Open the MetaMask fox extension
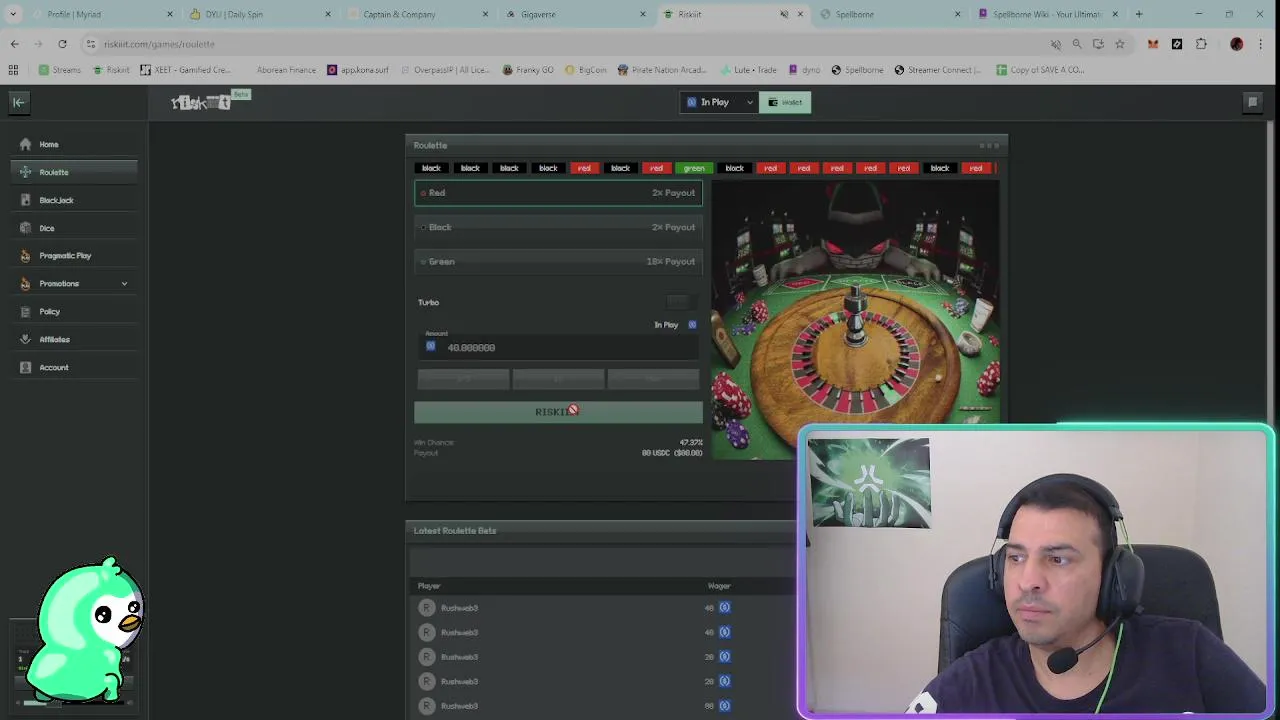1280x720 pixels. point(1153,44)
